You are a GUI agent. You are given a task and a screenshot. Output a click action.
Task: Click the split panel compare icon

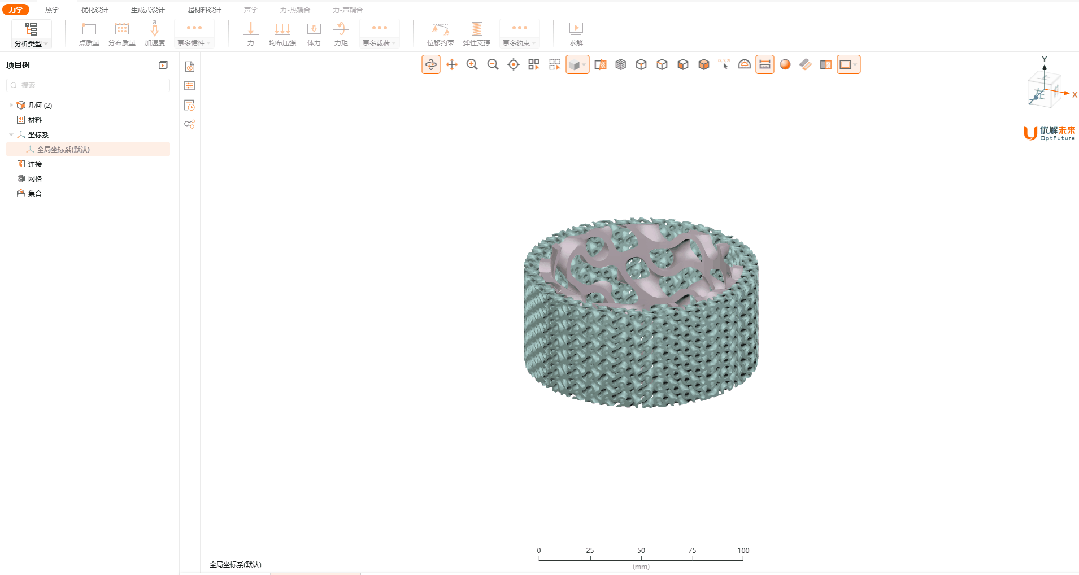(826, 65)
